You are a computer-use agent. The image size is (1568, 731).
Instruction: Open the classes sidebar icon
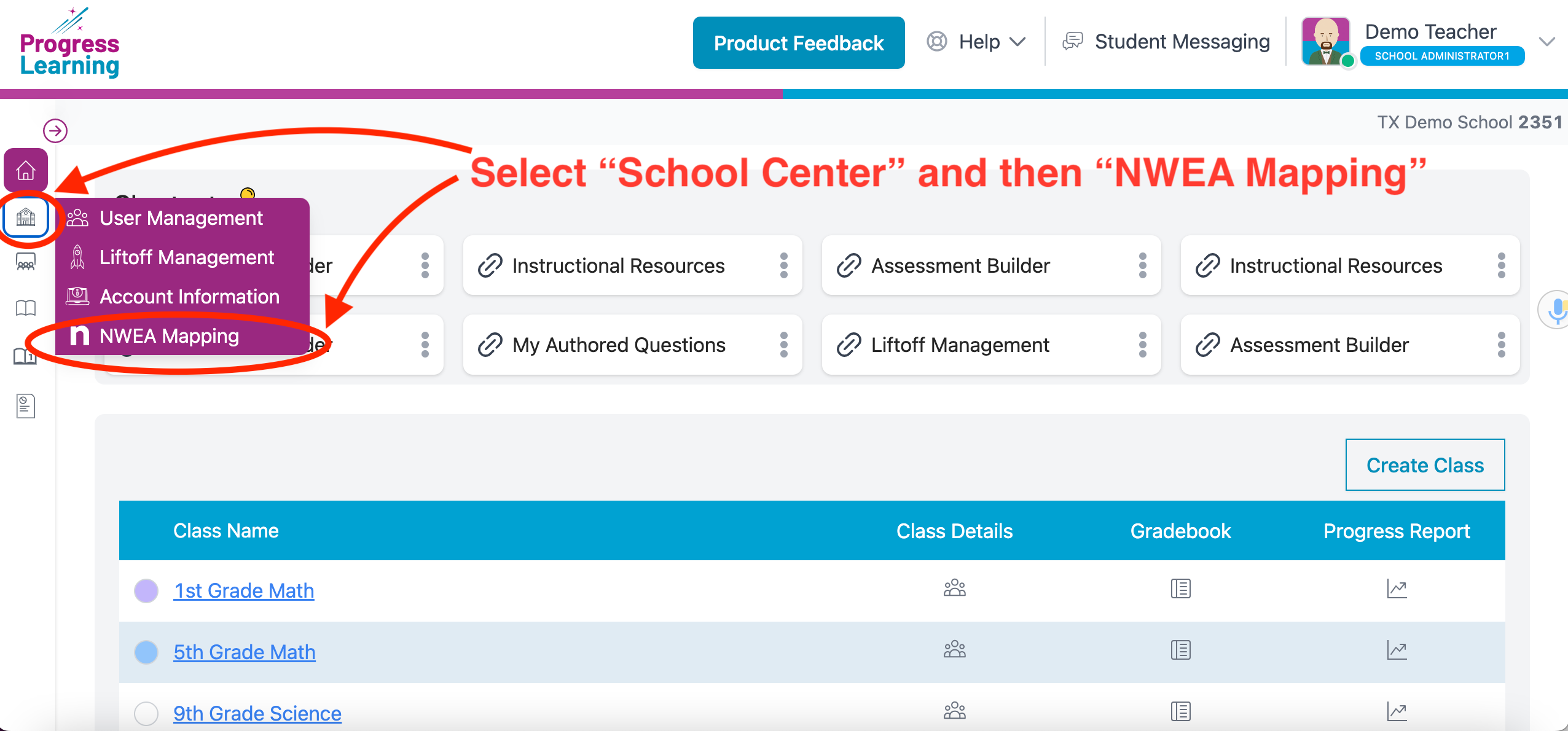pos(26,262)
